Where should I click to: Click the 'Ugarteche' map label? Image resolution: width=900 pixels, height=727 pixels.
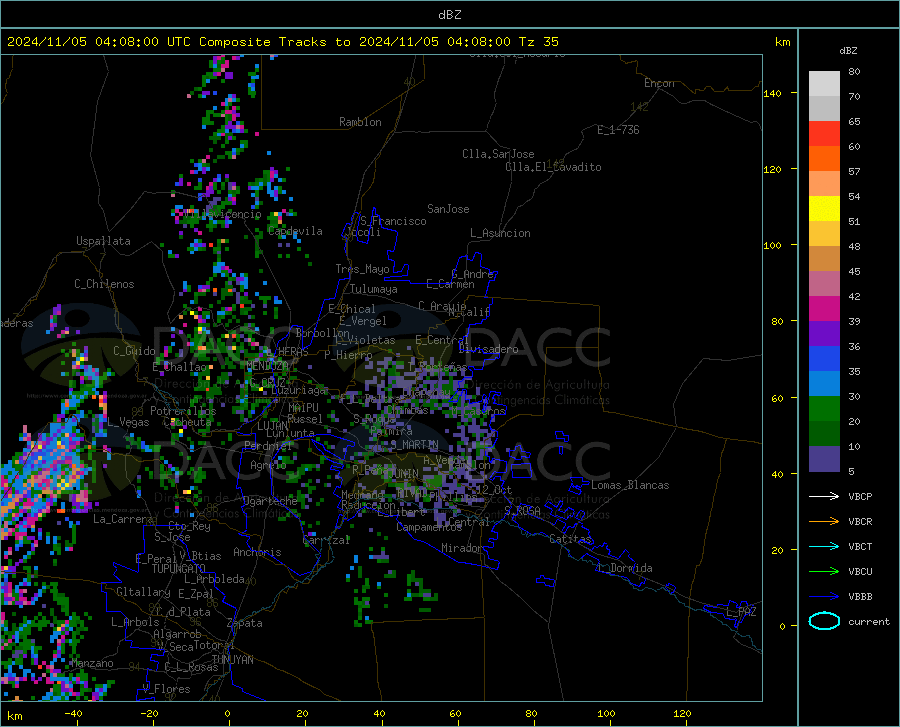click(270, 501)
